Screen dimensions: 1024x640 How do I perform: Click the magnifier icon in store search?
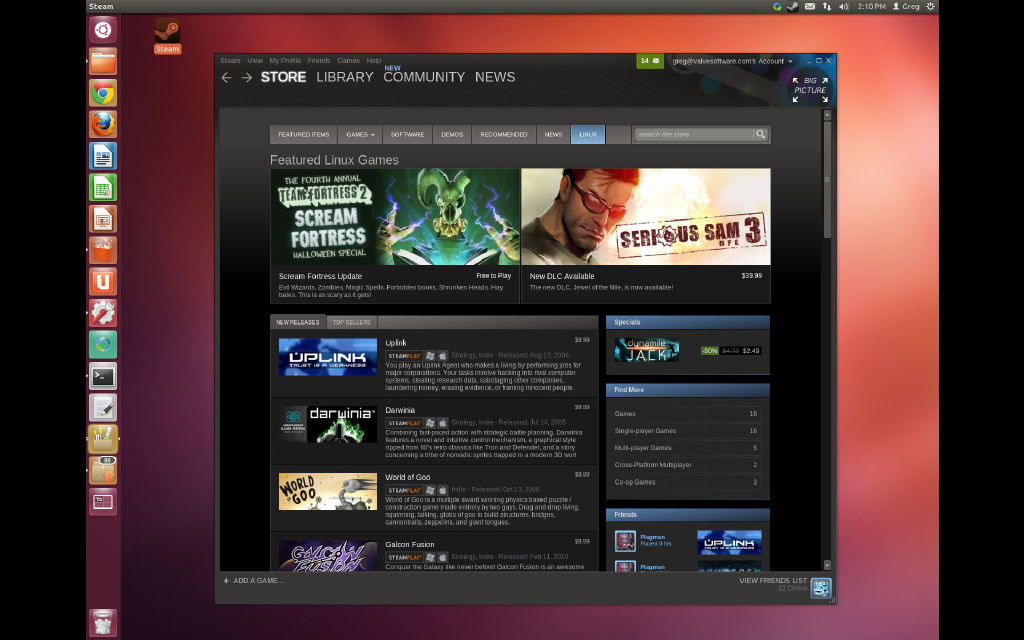pos(761,135)
